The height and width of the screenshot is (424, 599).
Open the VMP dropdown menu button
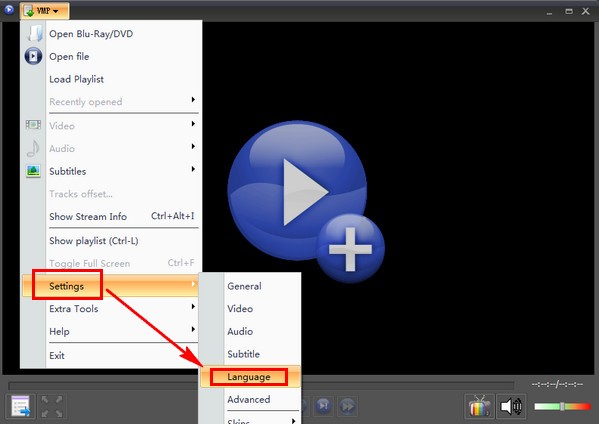(x=45, y=11)
